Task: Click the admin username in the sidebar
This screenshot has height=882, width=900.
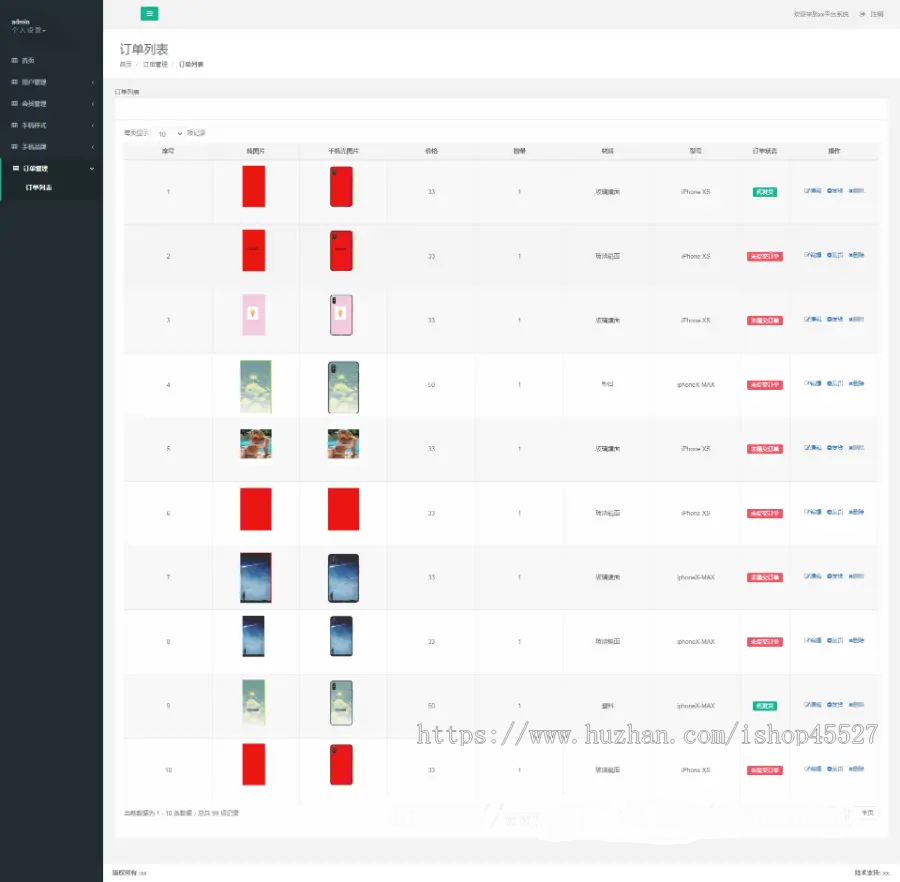Action: coord(21,22)
